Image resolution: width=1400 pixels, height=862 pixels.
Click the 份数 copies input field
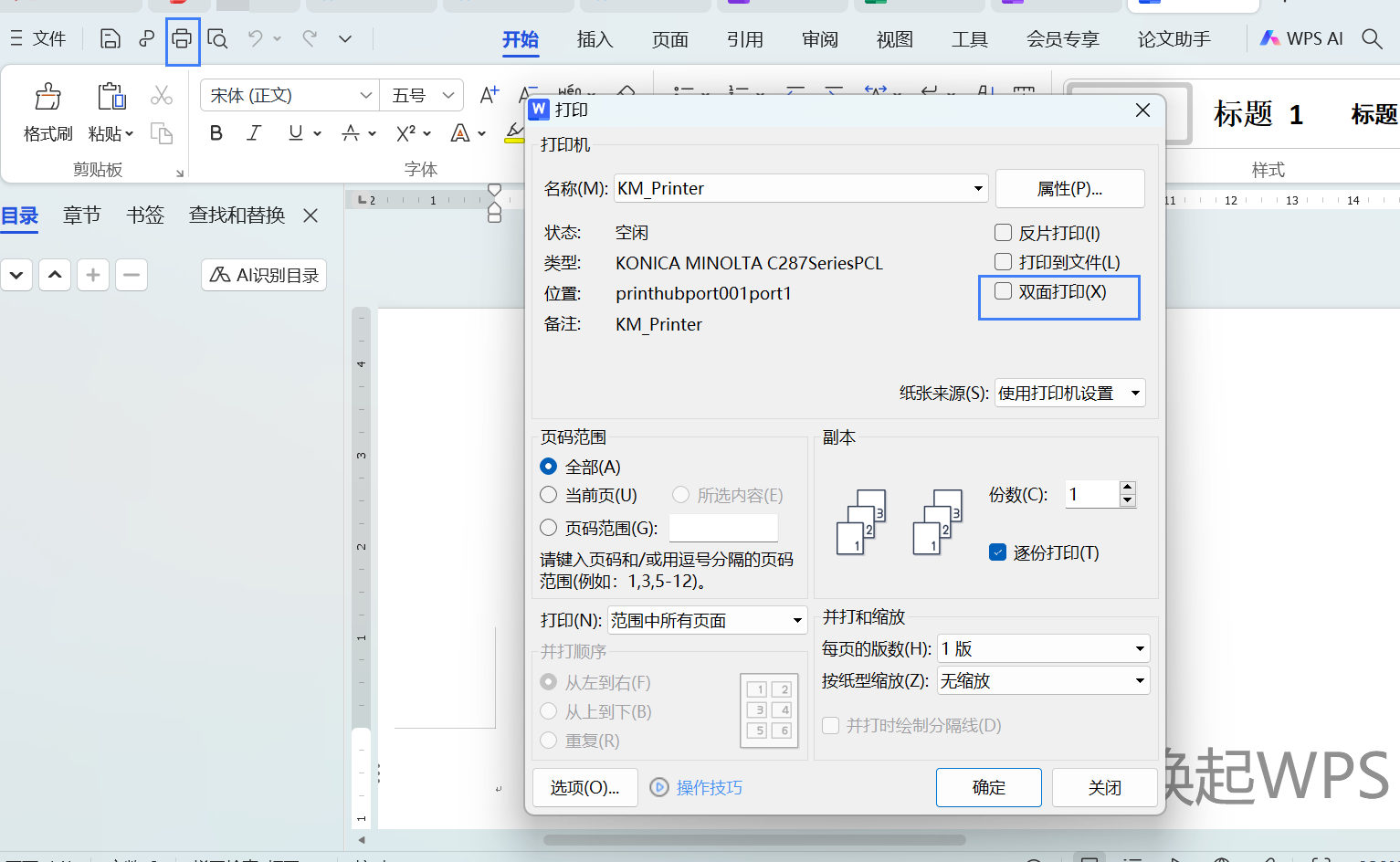1092,494
